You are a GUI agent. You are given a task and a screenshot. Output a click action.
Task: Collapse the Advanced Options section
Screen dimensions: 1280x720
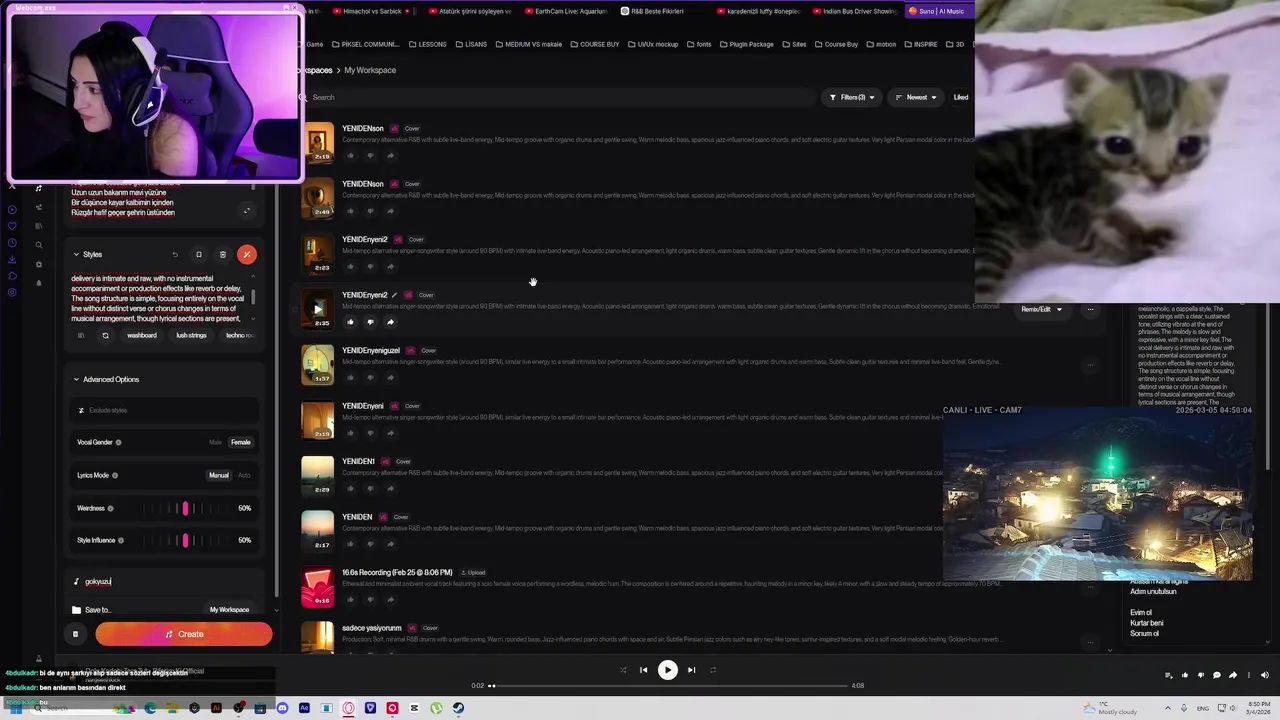click(x=76, y=379)
